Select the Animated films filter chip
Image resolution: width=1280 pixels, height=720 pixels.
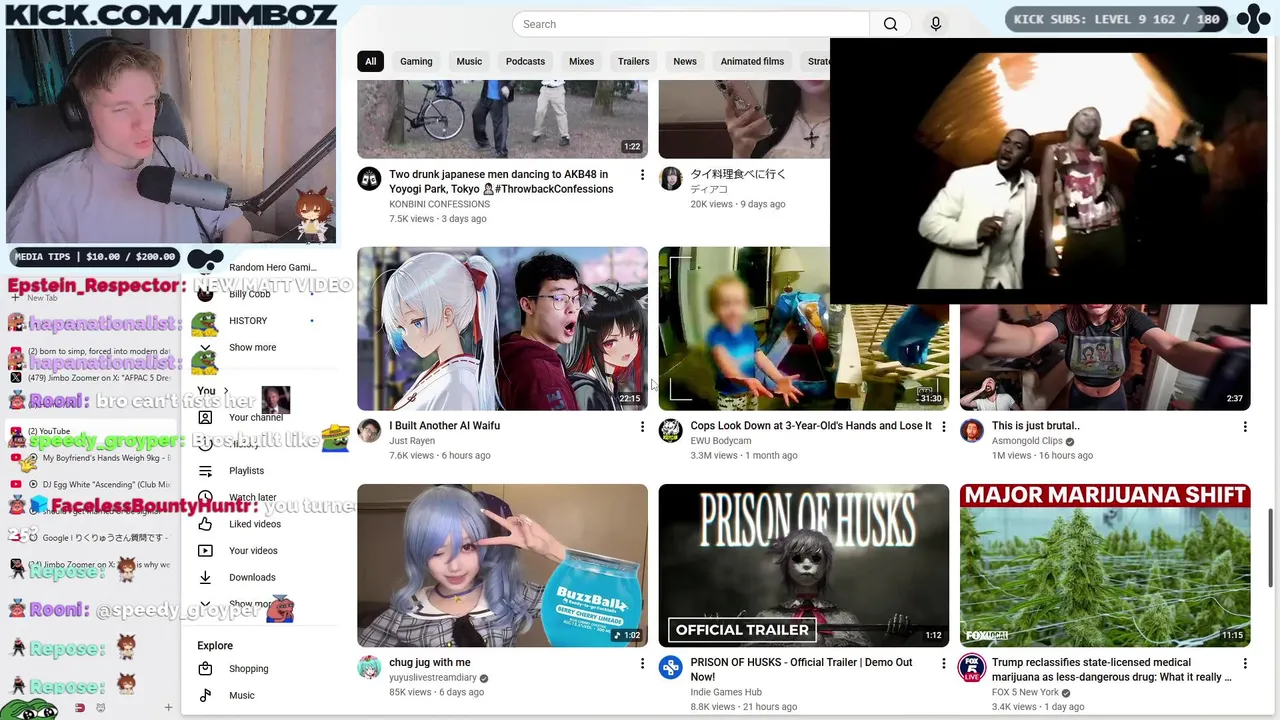pos(752,62)
